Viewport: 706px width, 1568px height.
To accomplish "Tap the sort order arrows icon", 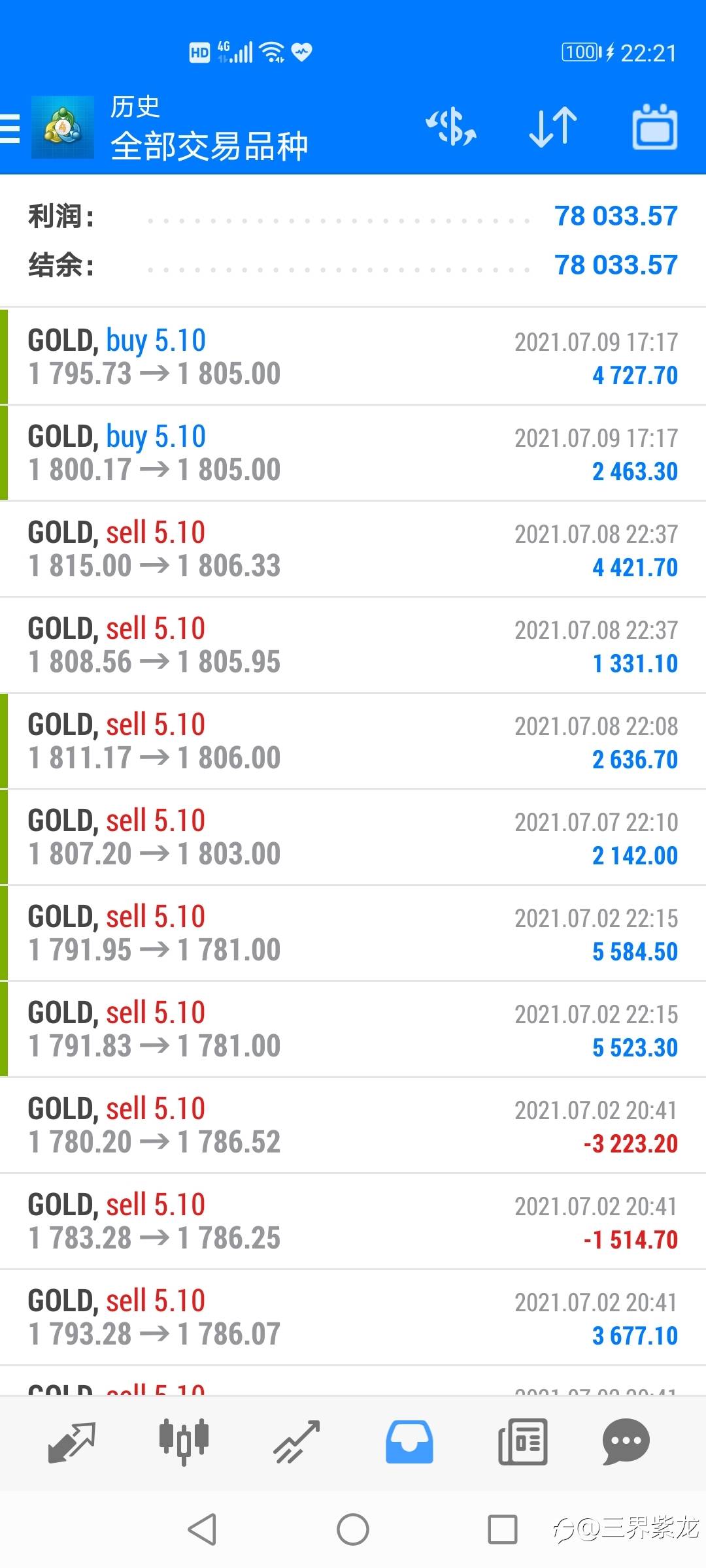I will pos(553,127).
